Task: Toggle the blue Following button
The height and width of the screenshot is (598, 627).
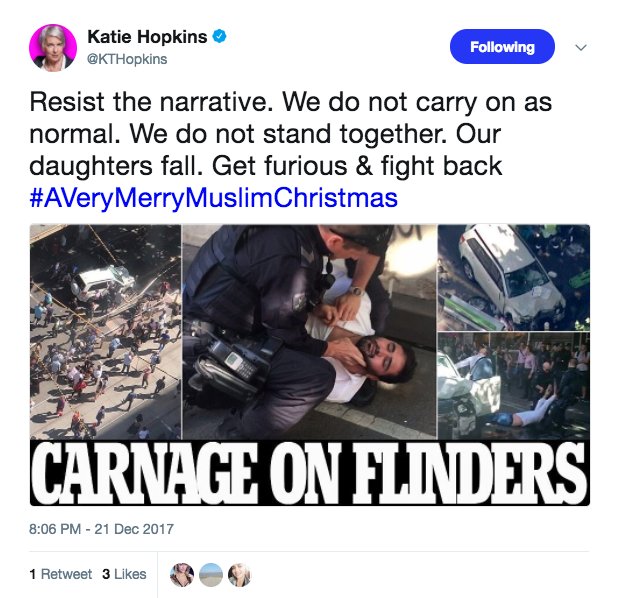Action: pos(502,47)
